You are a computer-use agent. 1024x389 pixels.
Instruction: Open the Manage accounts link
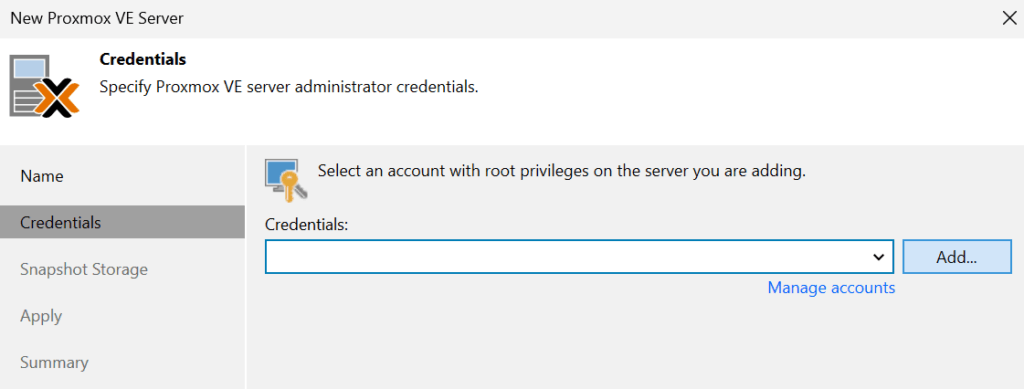[x=831, y=288]
